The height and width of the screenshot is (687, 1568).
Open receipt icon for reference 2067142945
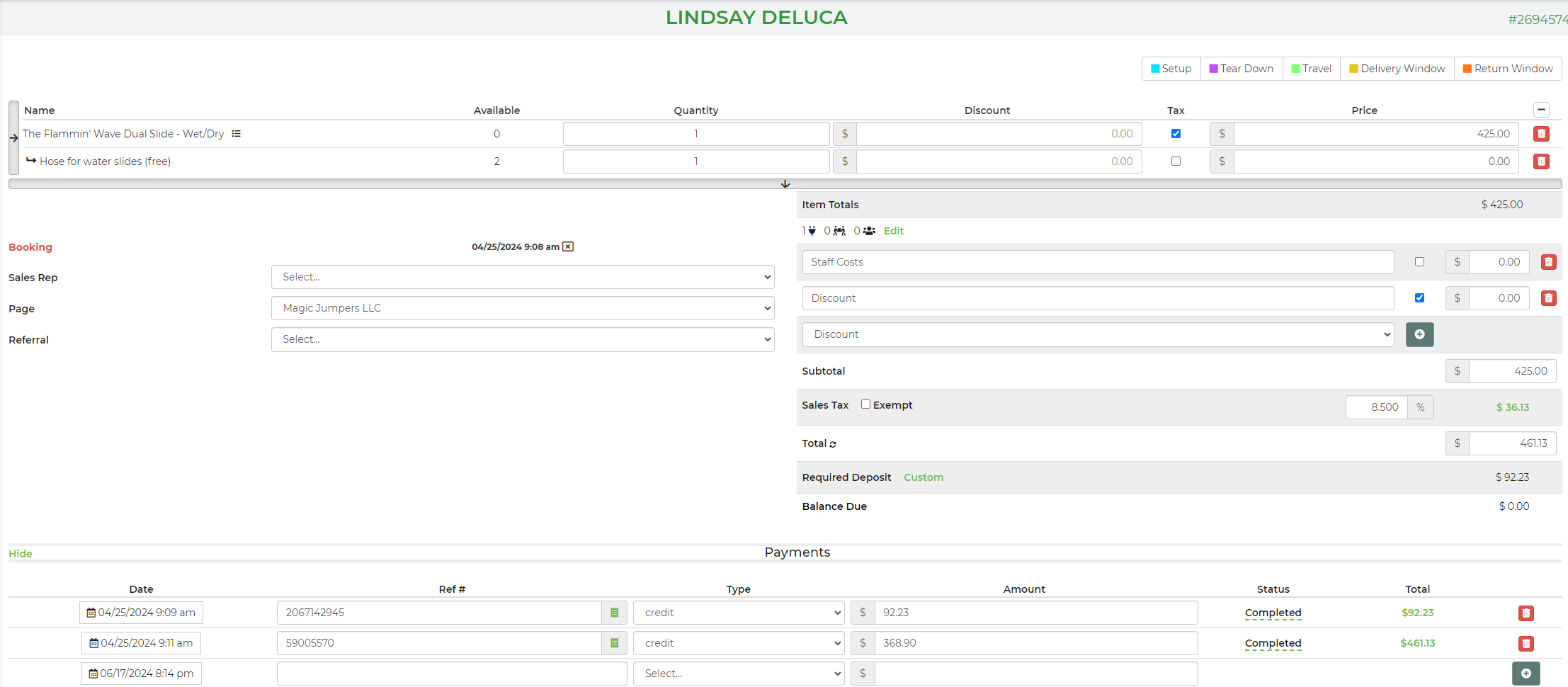click(x=614, y=613)
